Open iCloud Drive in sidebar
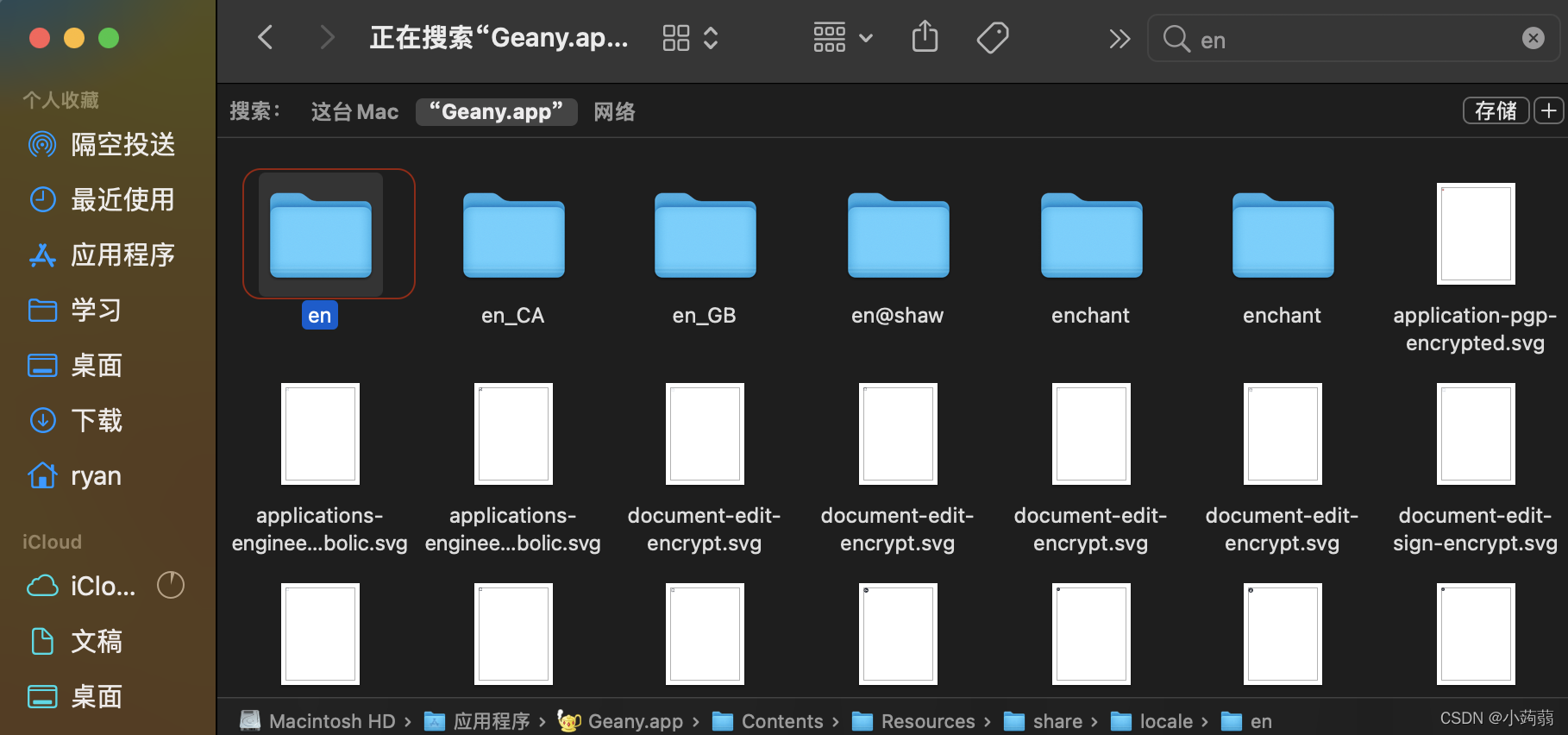The image size is (1568, 735). click(x=82, y=586)
